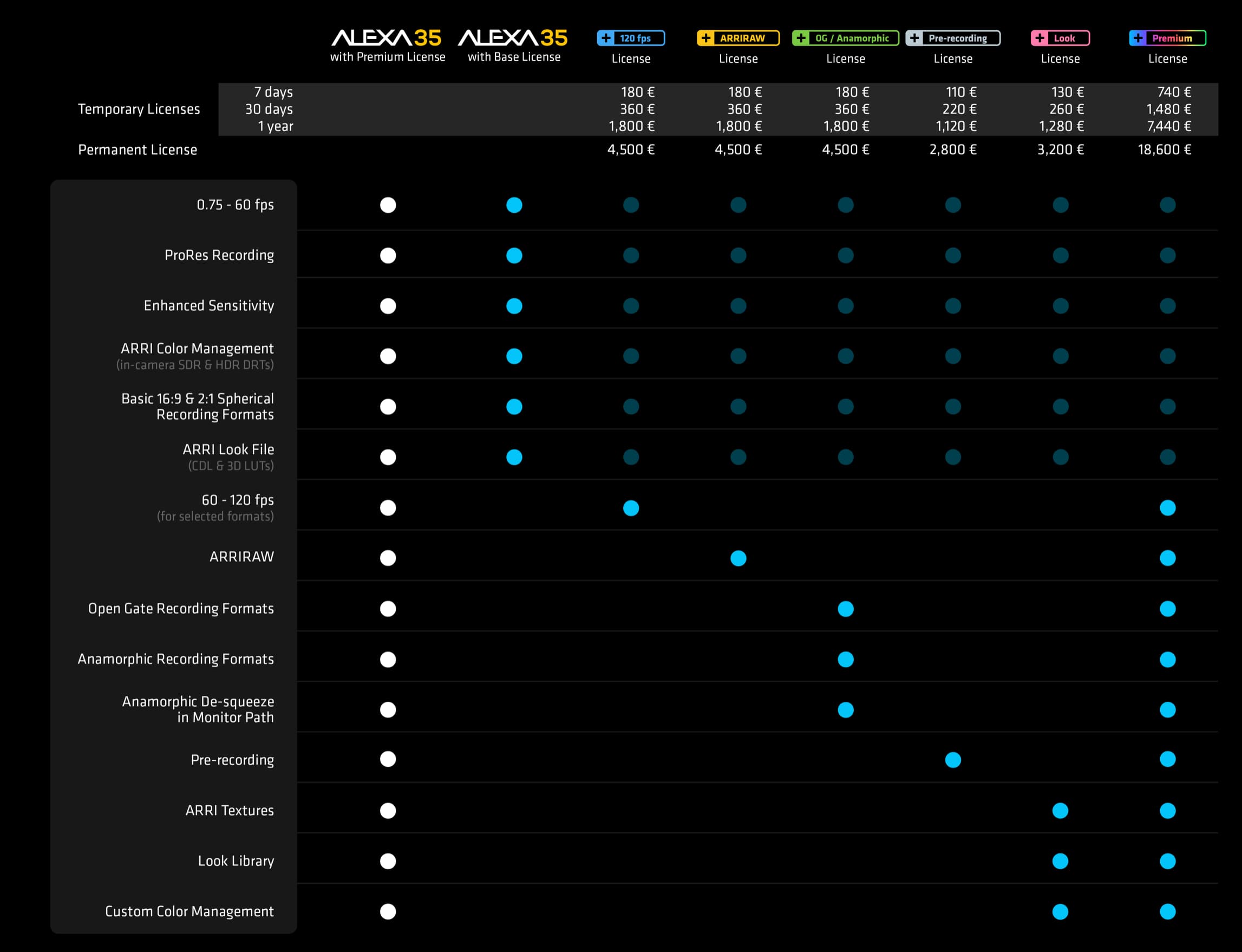Click OG / Anamorphic dot in Anamorphic De-squeeze row
1242x952 pixels.
coord(846,710)
